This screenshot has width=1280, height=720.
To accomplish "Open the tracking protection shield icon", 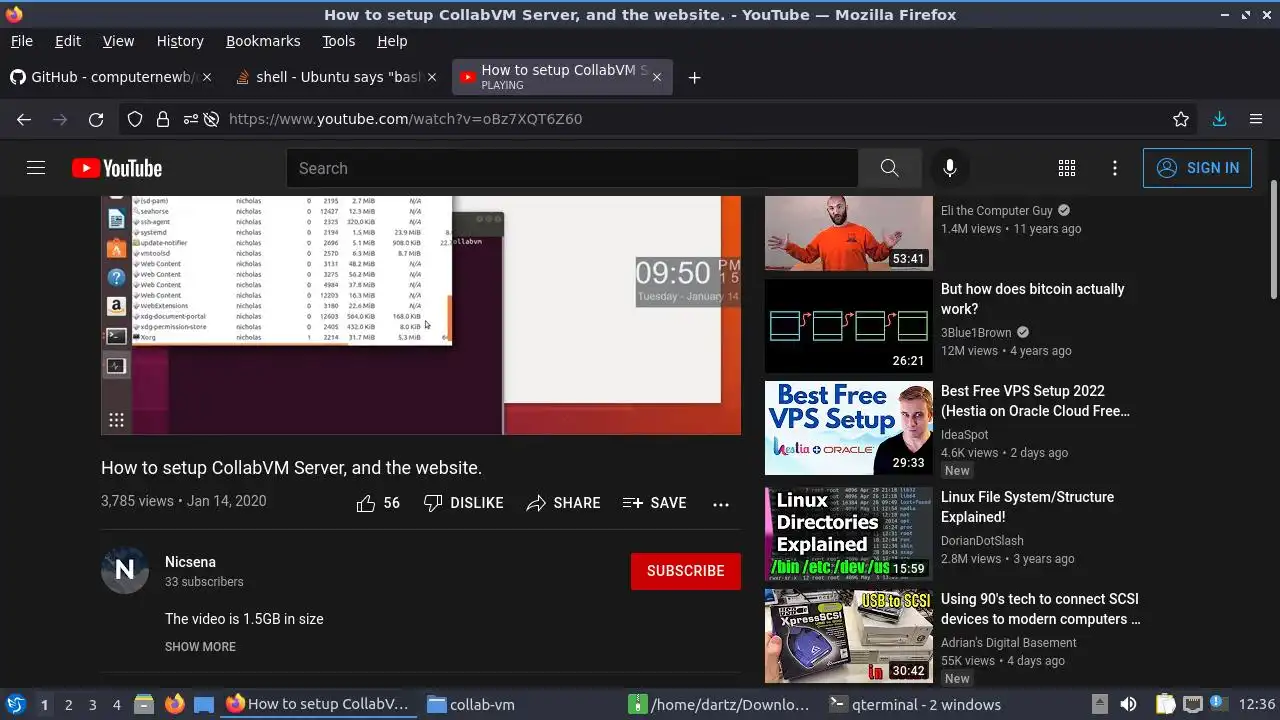I will point(135,119).
